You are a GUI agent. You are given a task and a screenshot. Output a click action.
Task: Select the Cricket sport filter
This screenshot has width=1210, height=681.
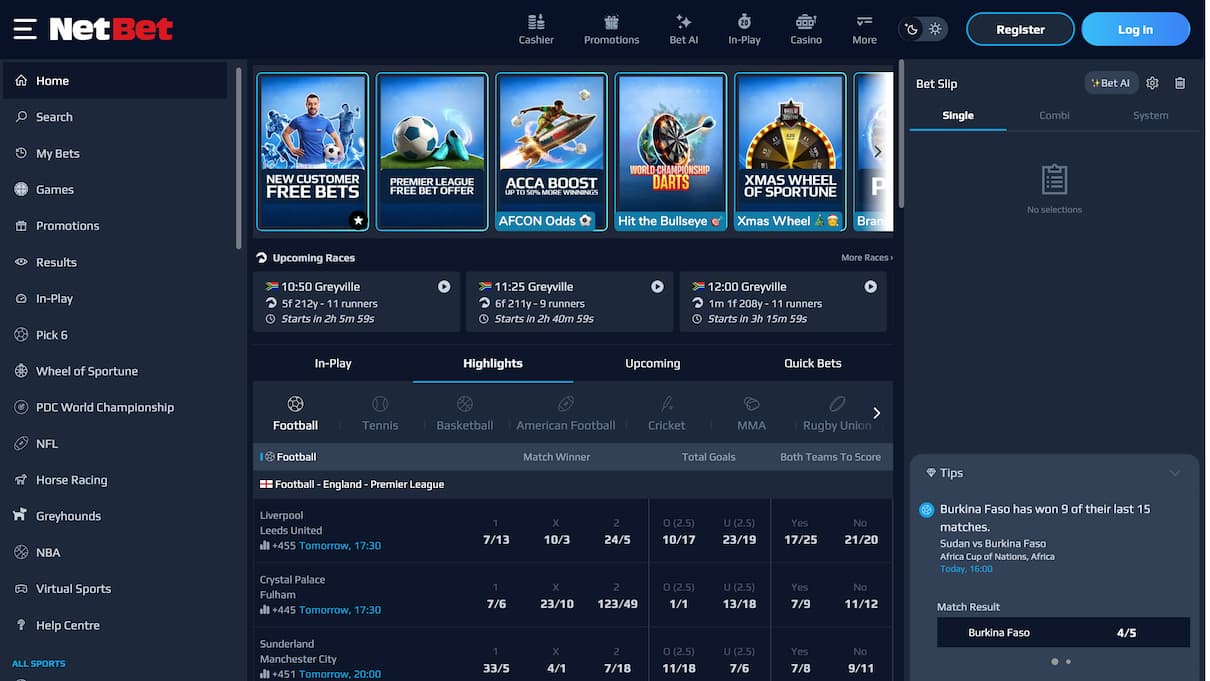[666, 412]
